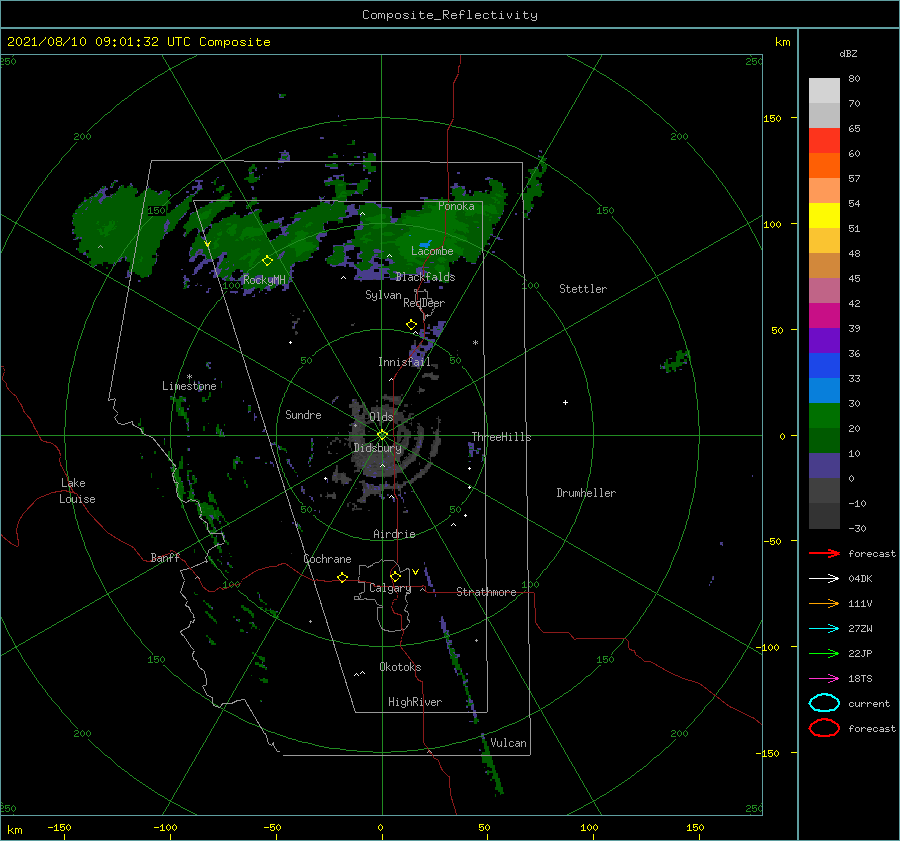Click the 150 tick on right km axis

772,118
